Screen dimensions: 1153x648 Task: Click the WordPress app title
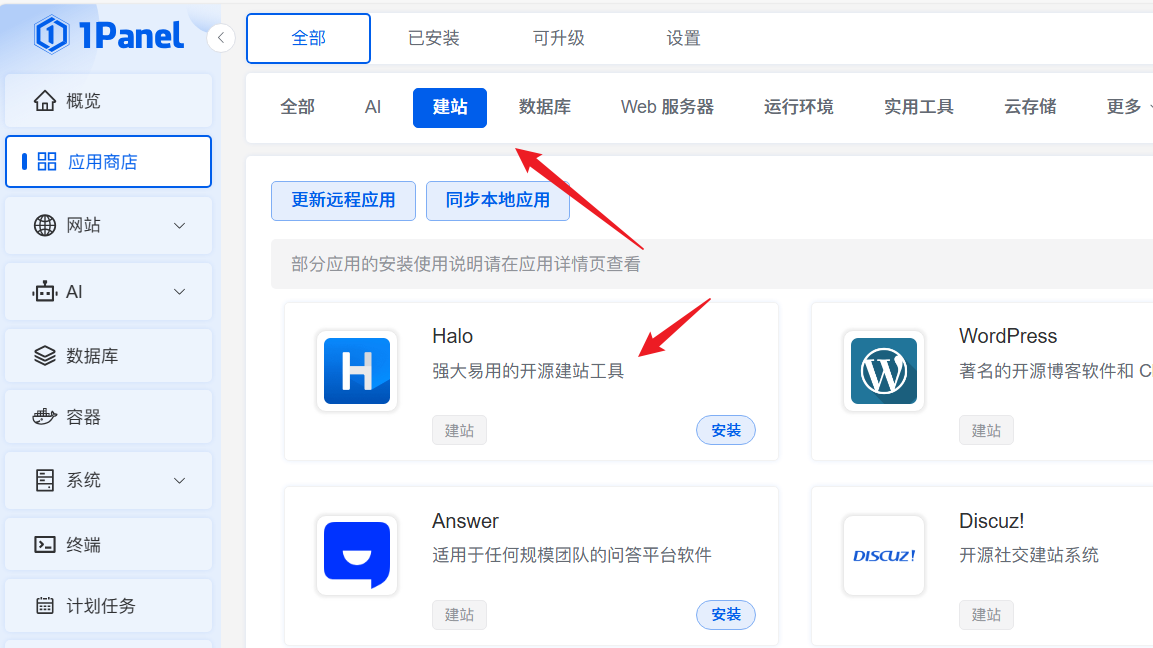(x=1008, y=336)
